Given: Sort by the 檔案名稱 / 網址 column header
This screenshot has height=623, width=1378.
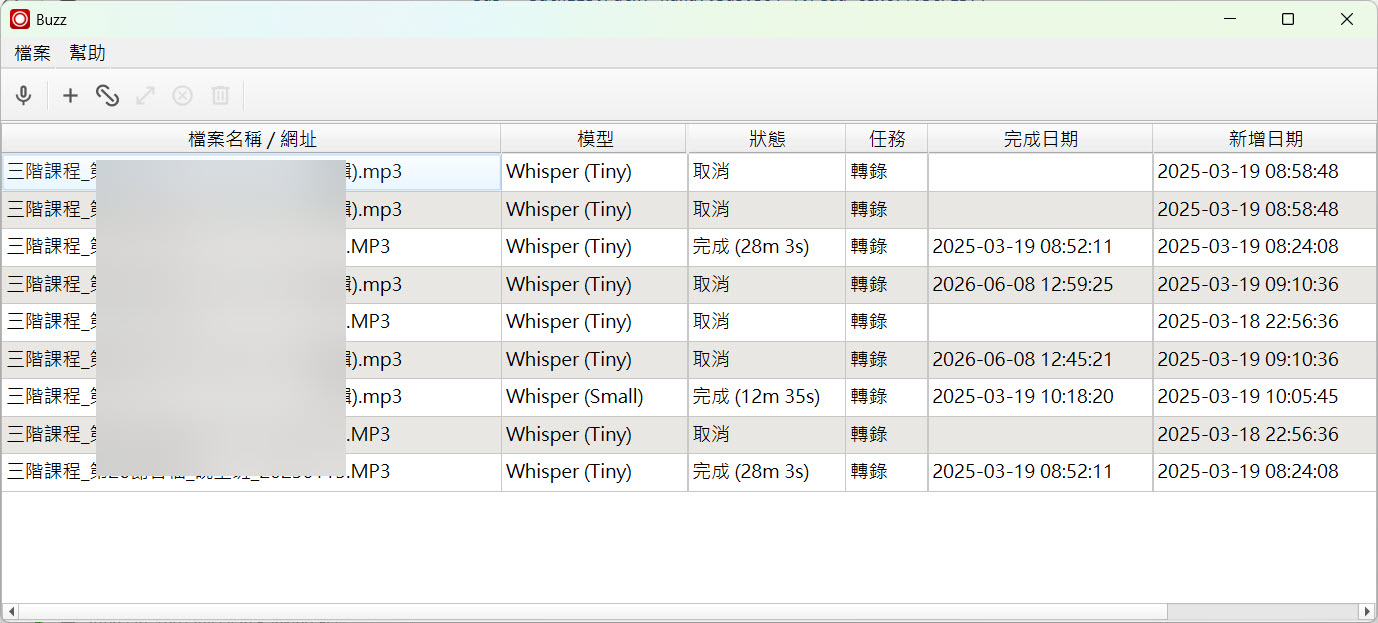Looking at the screenshot, I should [252, 139].
